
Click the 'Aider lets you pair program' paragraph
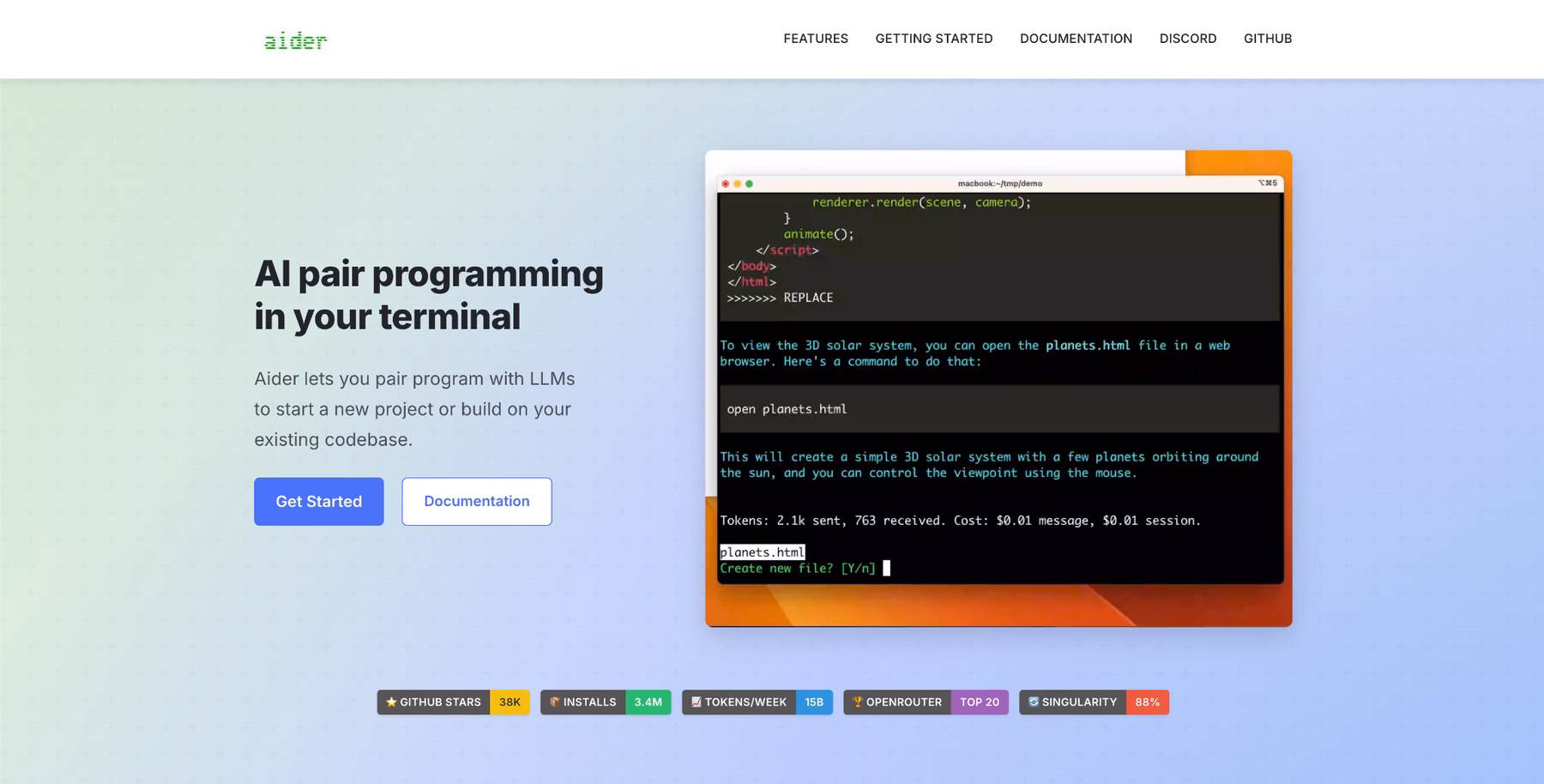click(414, 409)
